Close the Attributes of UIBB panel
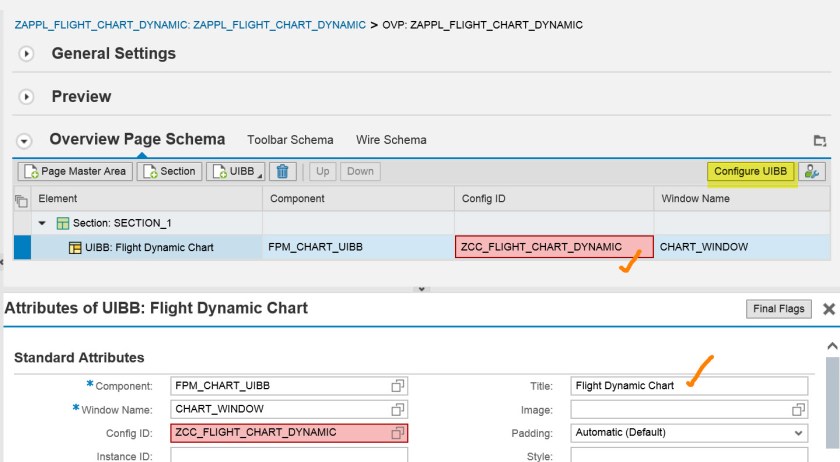840x462 pixels. 828,309
